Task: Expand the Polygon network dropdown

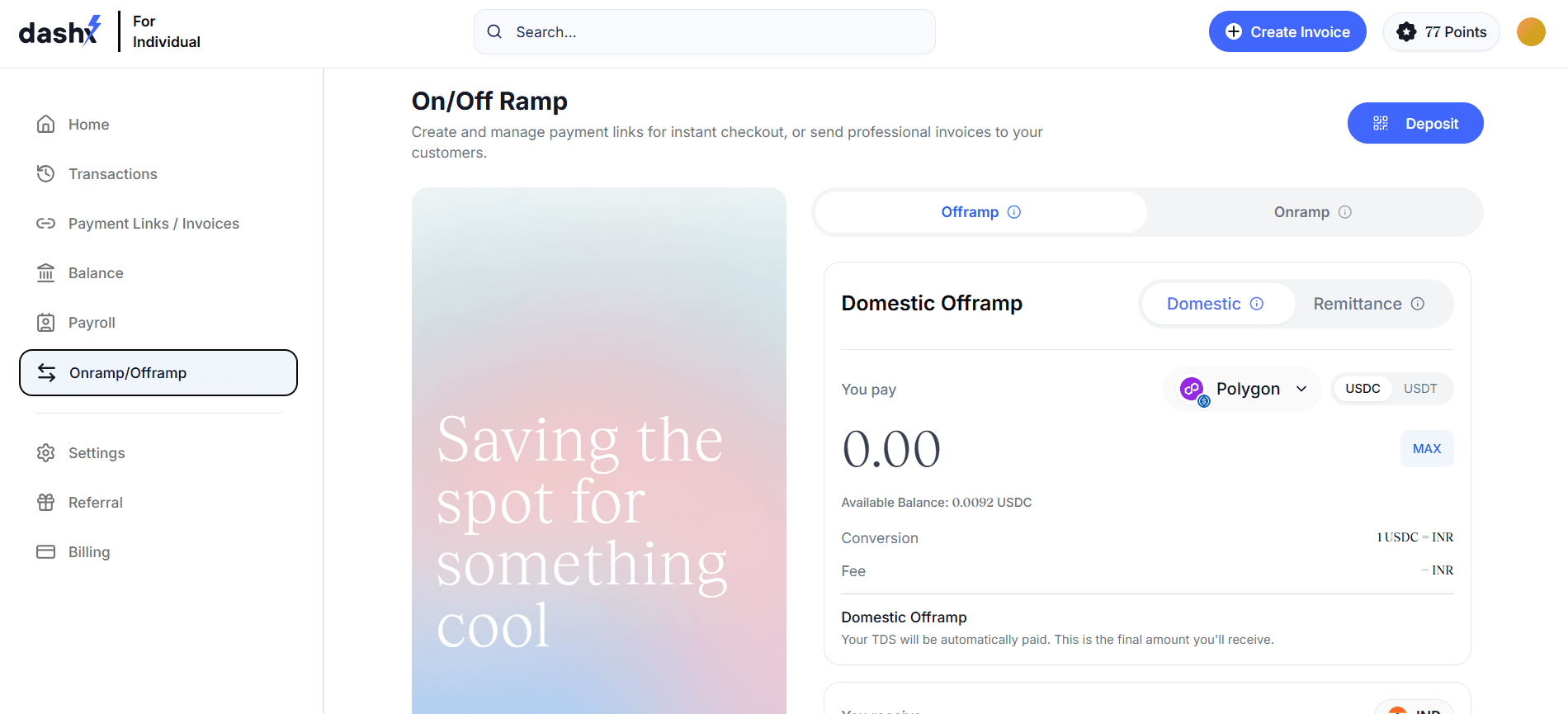Action: [x=1243, y=389]
